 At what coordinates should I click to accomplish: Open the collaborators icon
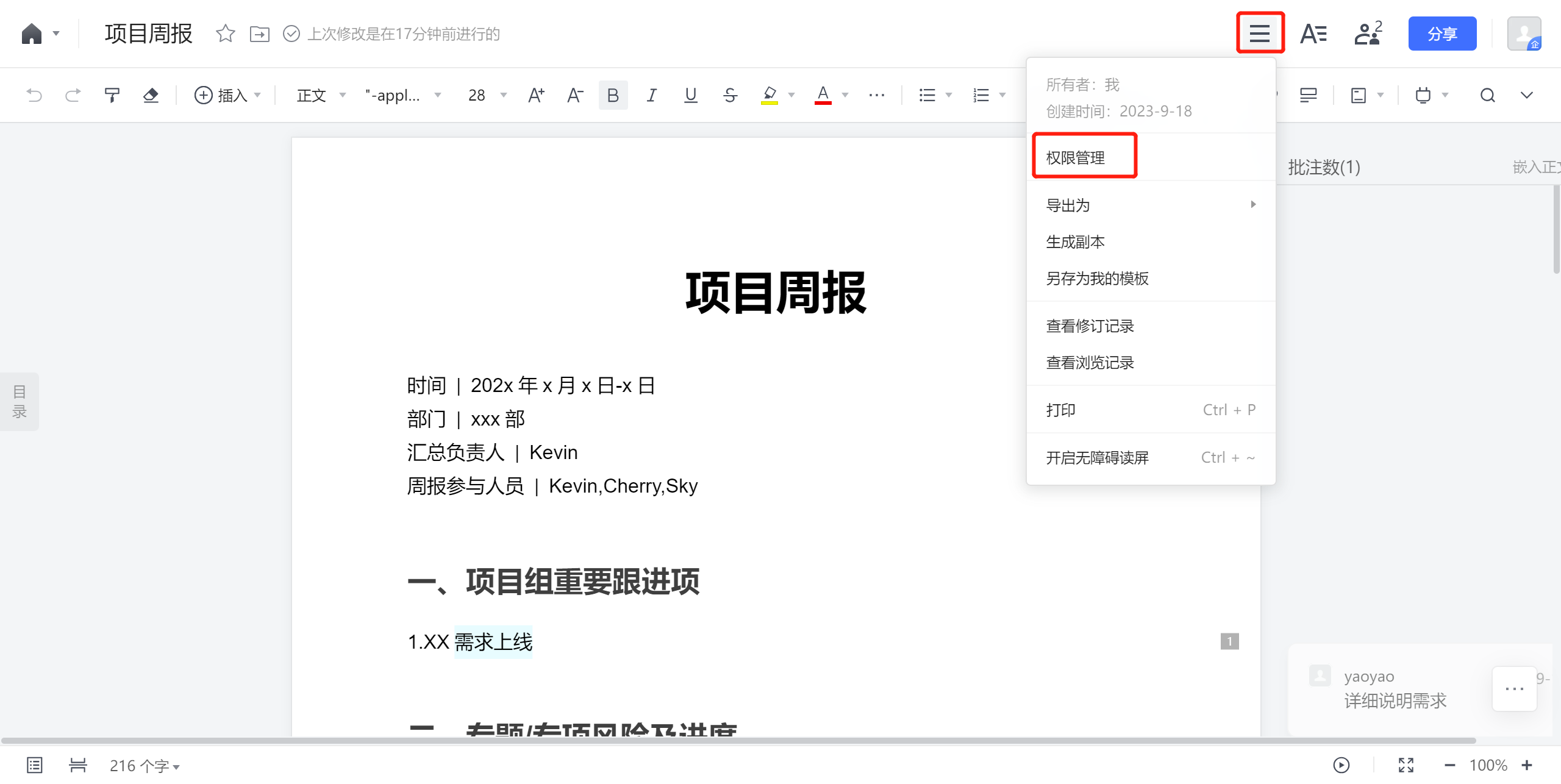click(1368, 34)
